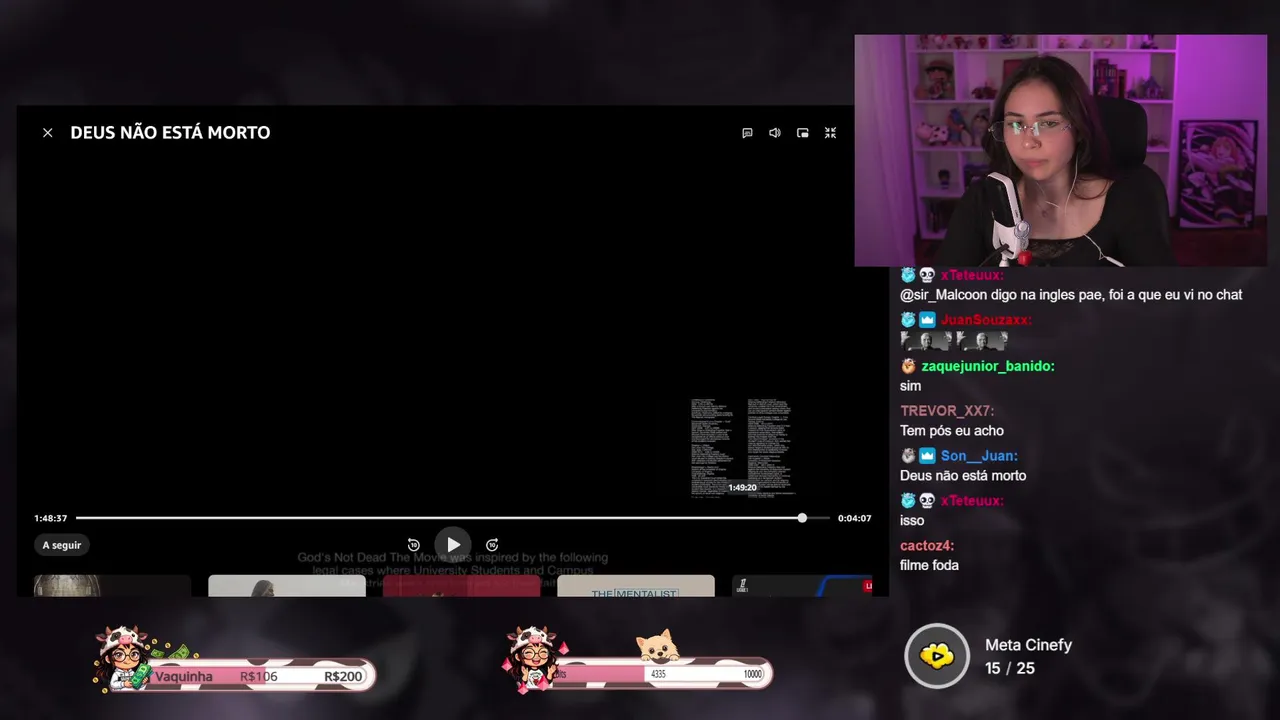This screenshot has height=720, width=1280.
Task: Rewind 10 seconds
Action: tap(414, 545)
